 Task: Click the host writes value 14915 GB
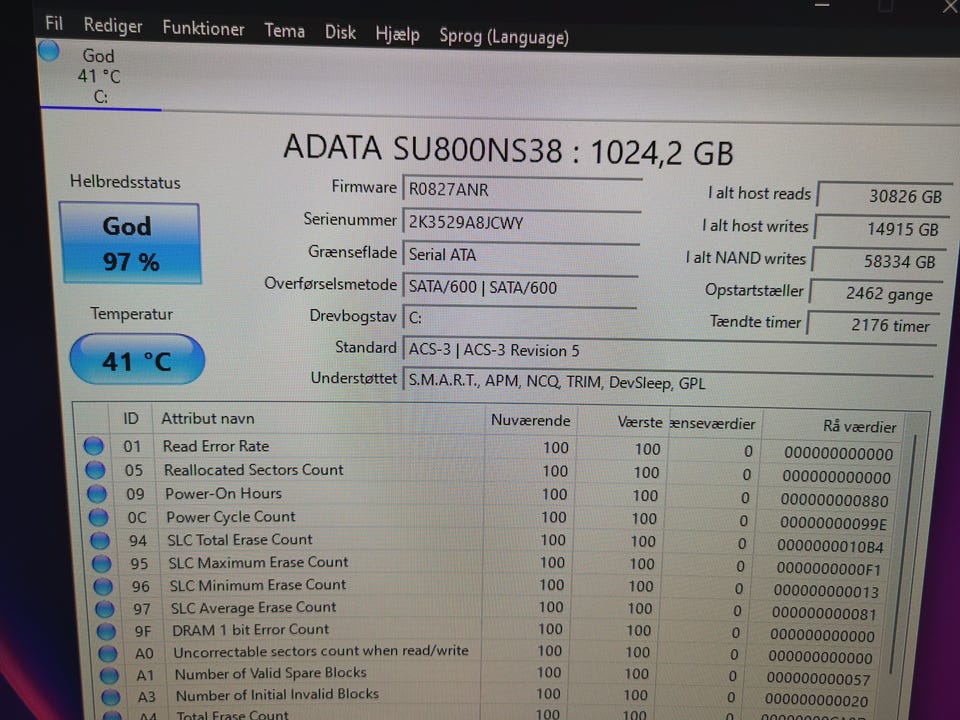point(882,229)
